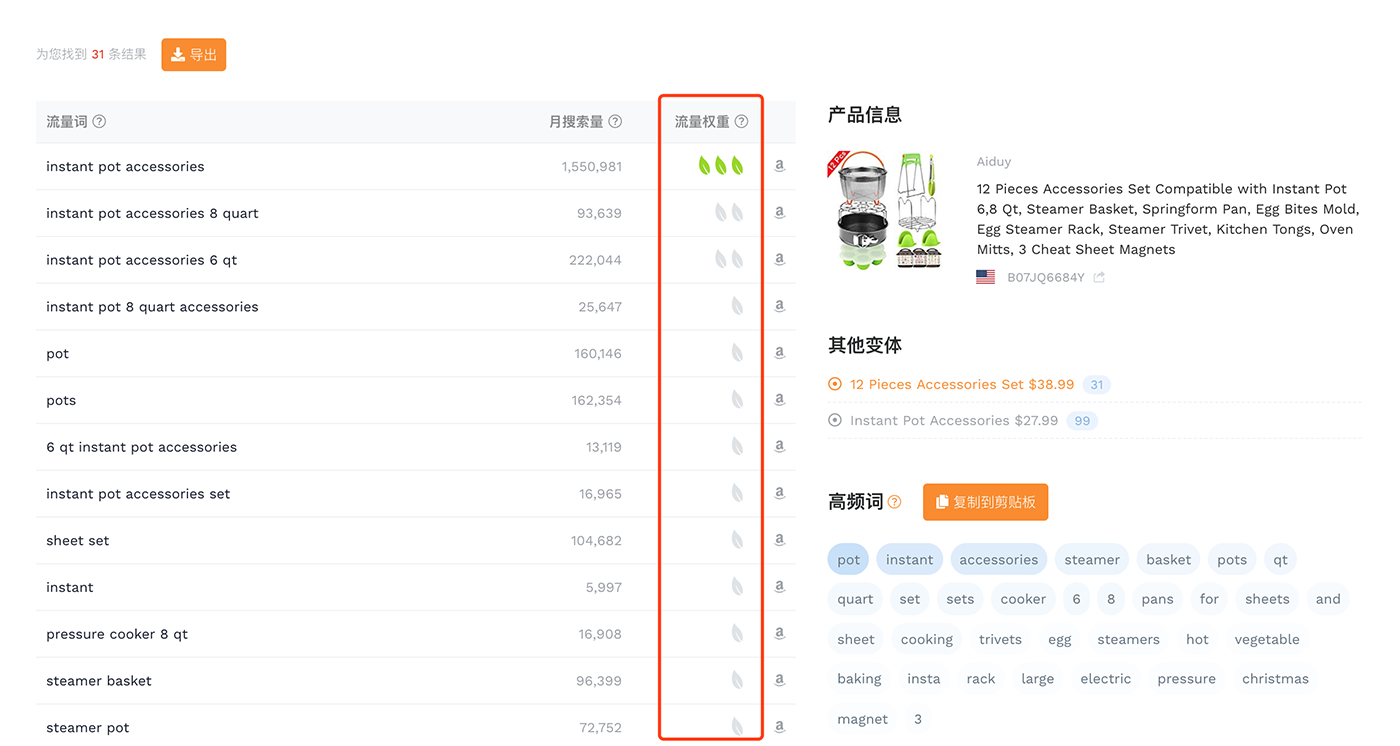Open the B07JQ6684Y ASIN link
This screenshot has width=1400, height=746.
1044,276
